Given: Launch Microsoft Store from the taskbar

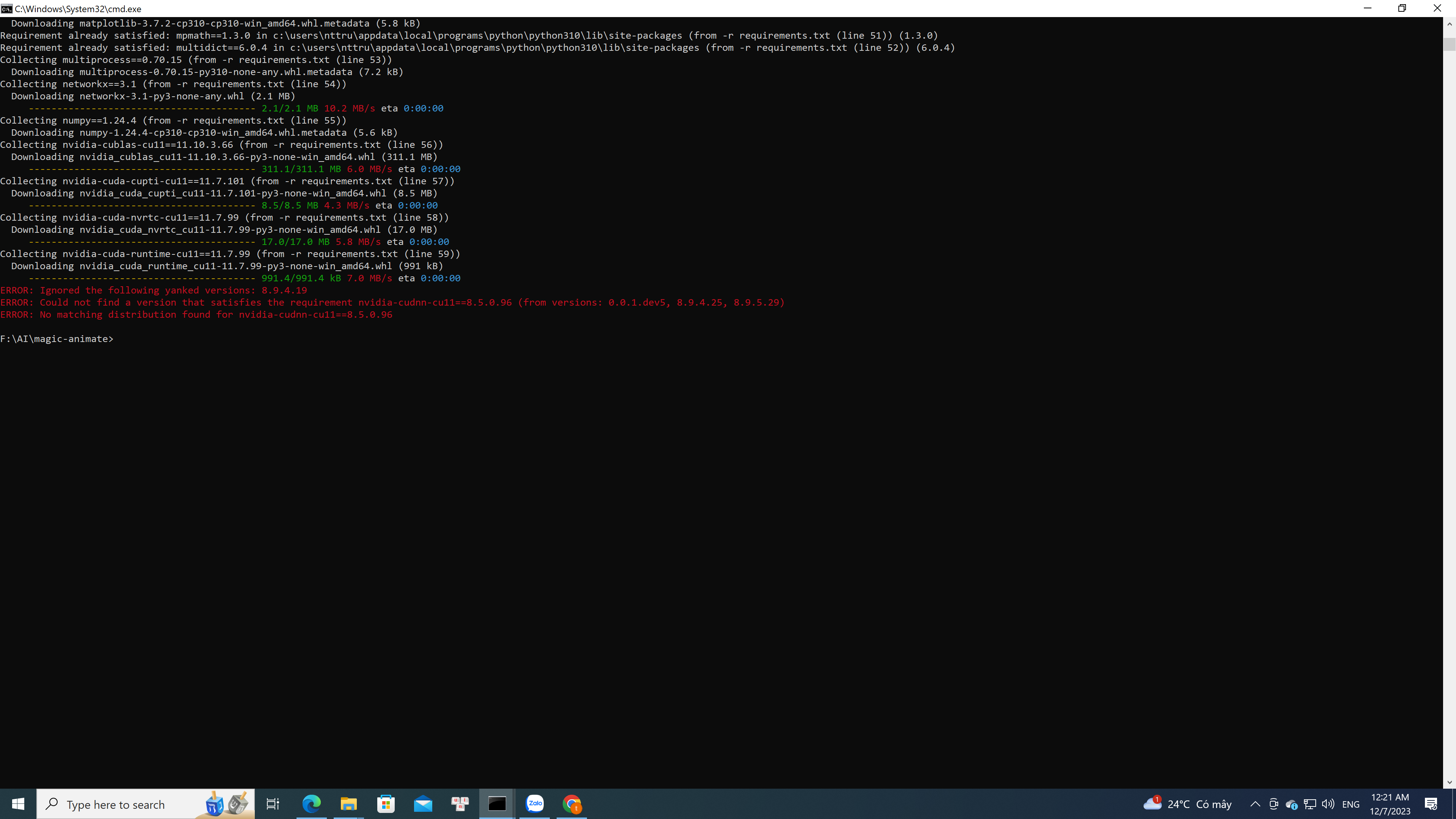Looking at the screenshot, I should (386, 804).
